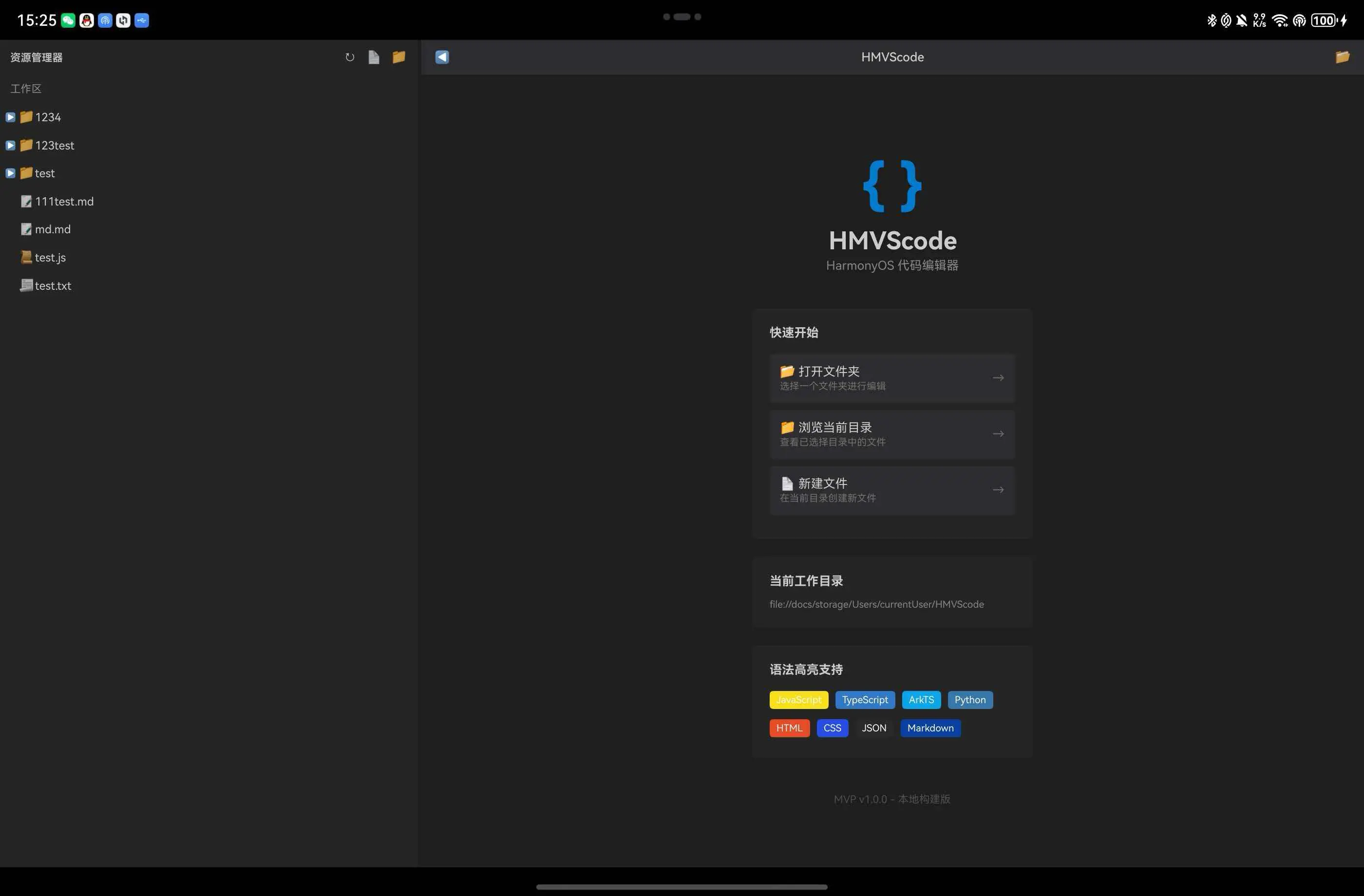The height and width of the screenshot is (896, 1364).
Task: Click the Markdown syntax tag
Action: tap(930, 728)
